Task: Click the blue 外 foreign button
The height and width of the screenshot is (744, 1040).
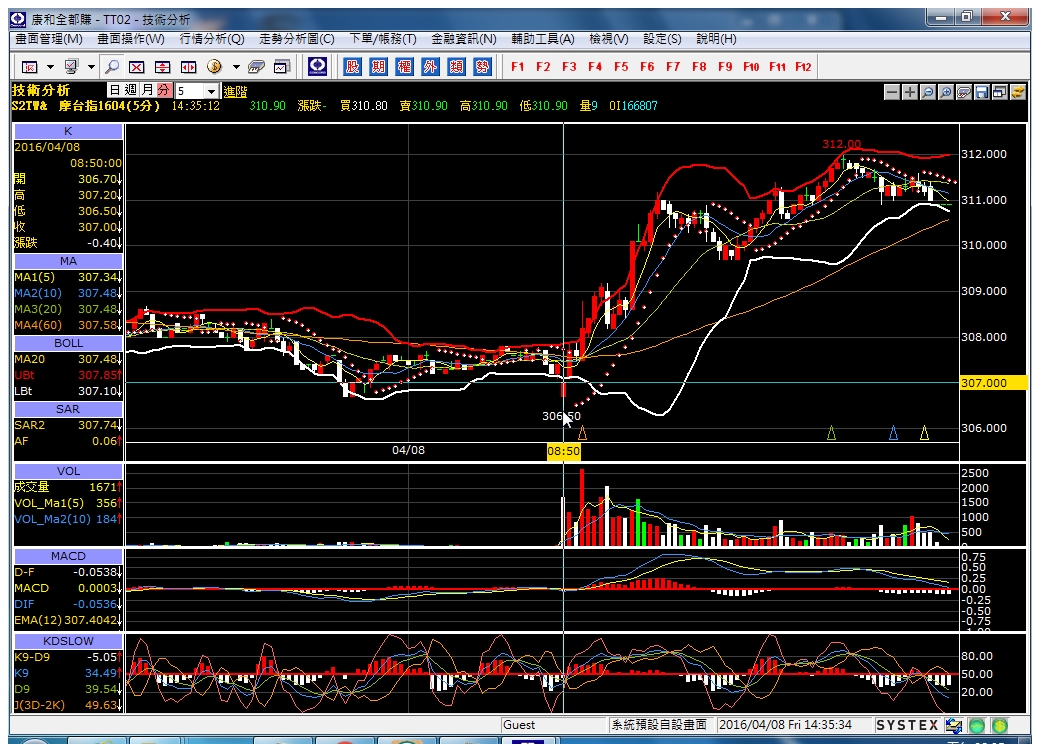Action: tap(430, 66)
